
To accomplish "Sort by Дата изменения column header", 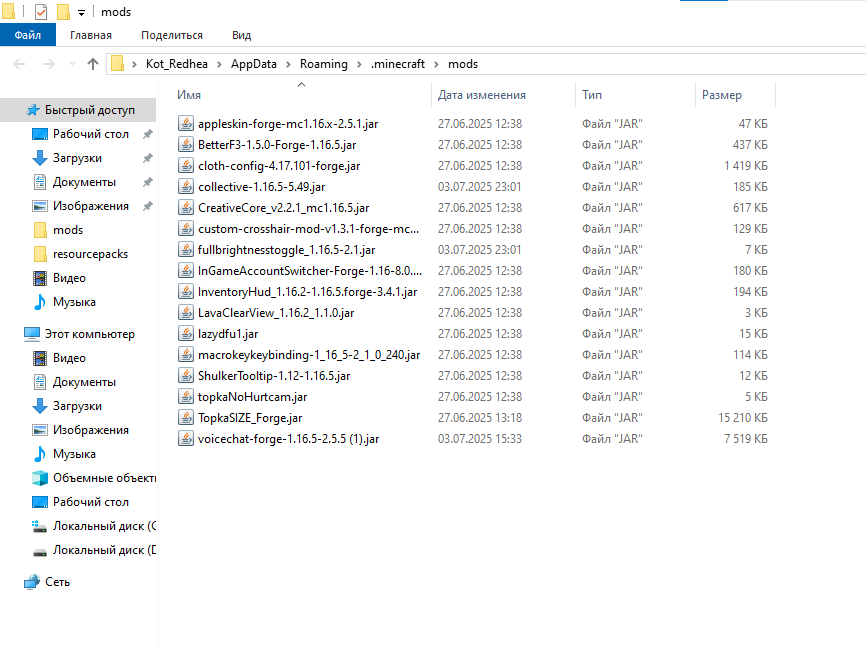I will (482, 95).
